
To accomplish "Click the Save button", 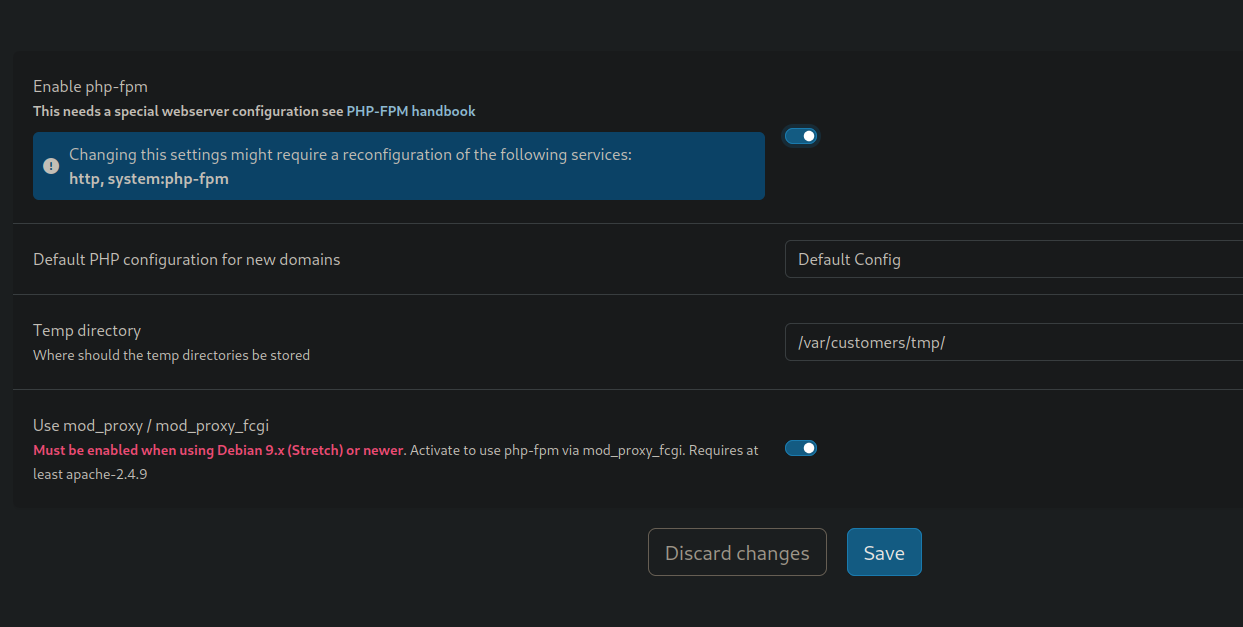I will (884, 552).
